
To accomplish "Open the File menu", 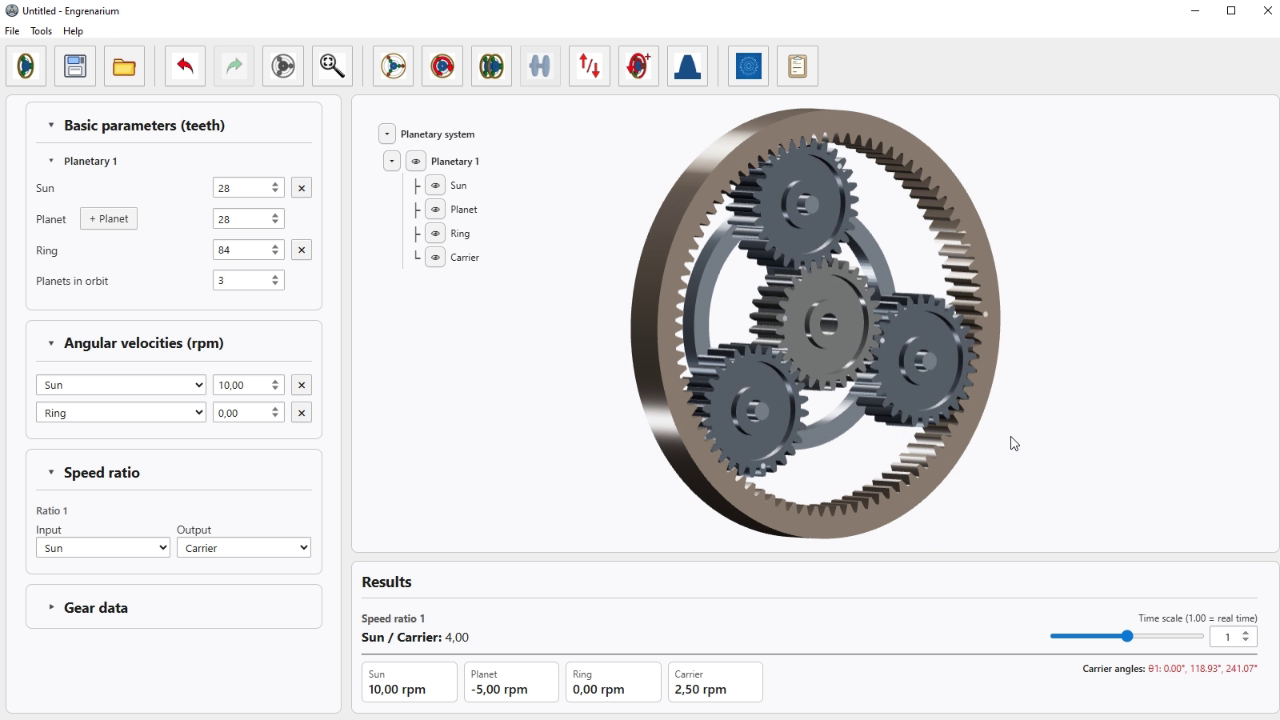I will pos(12,31).
